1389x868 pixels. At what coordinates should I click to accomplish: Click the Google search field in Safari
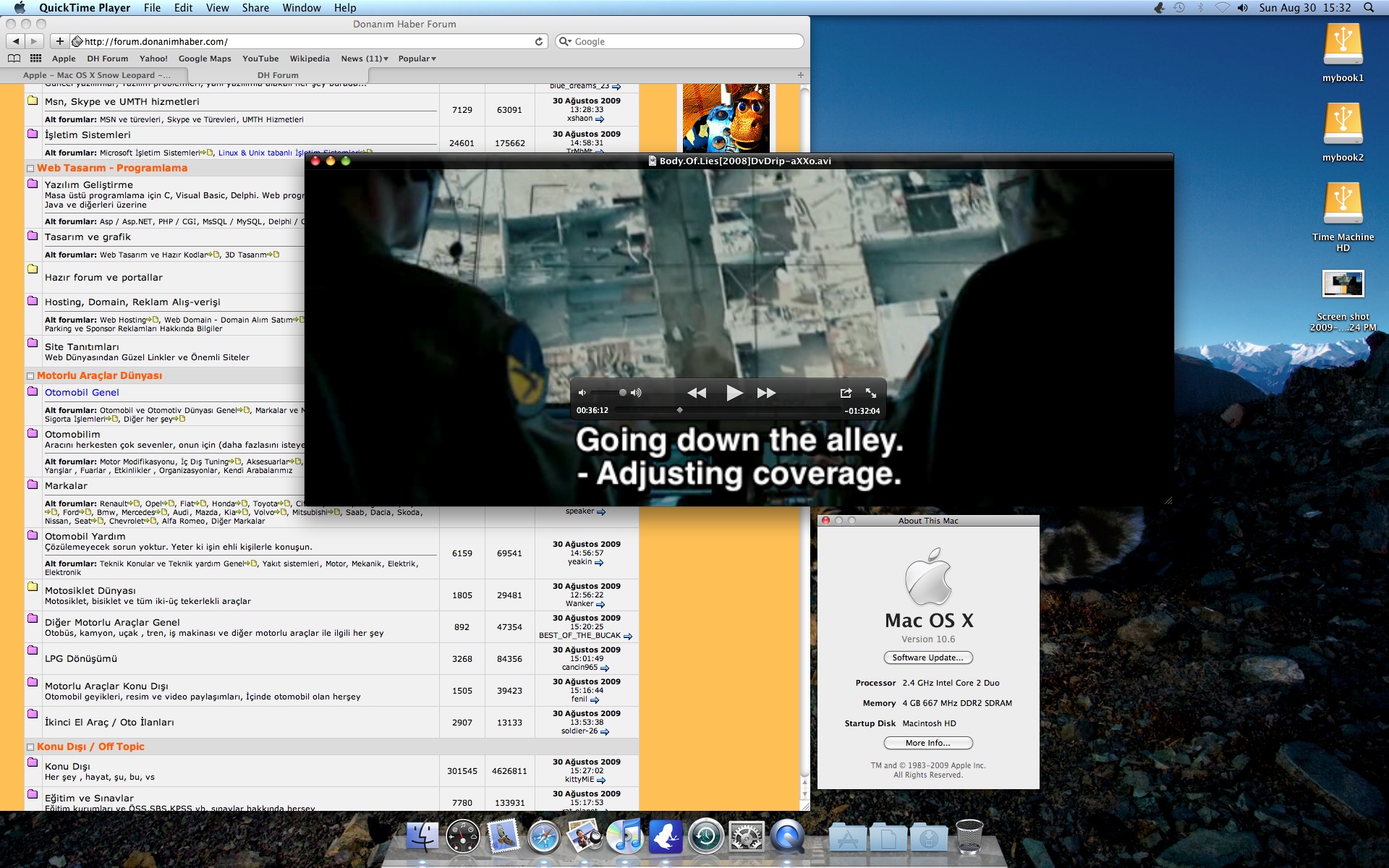pos(680,41)
